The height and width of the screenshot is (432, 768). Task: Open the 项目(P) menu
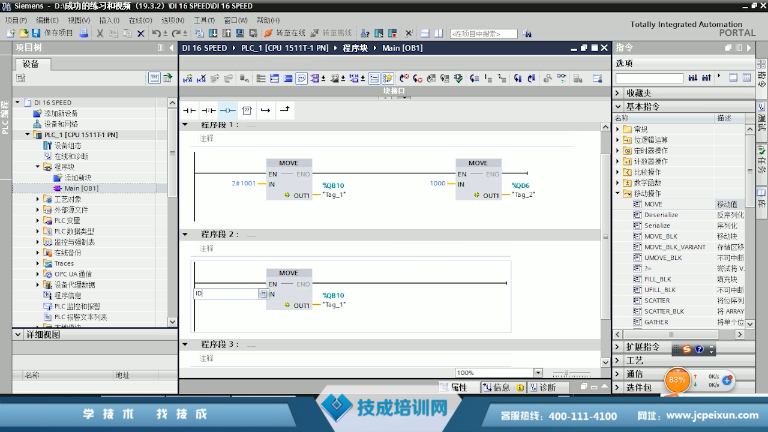pyautogui.click(x=16, y=20)
